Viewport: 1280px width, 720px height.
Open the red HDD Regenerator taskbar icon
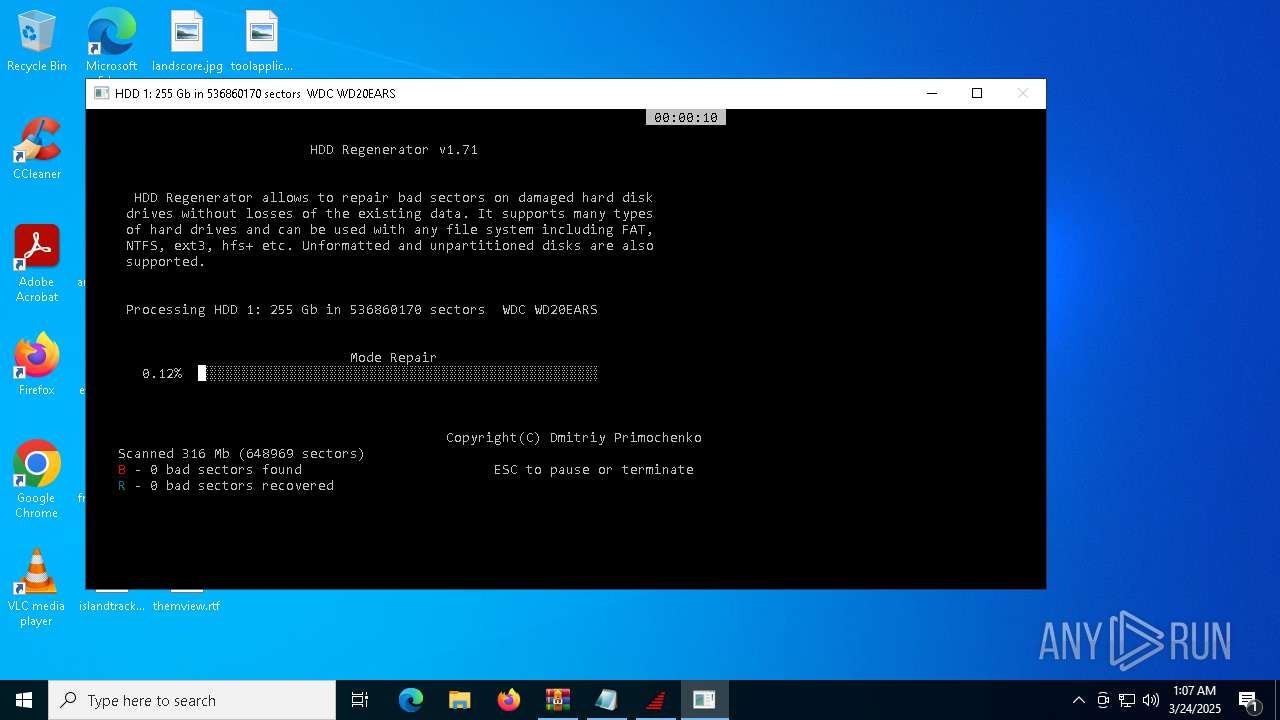coord(656,700)
